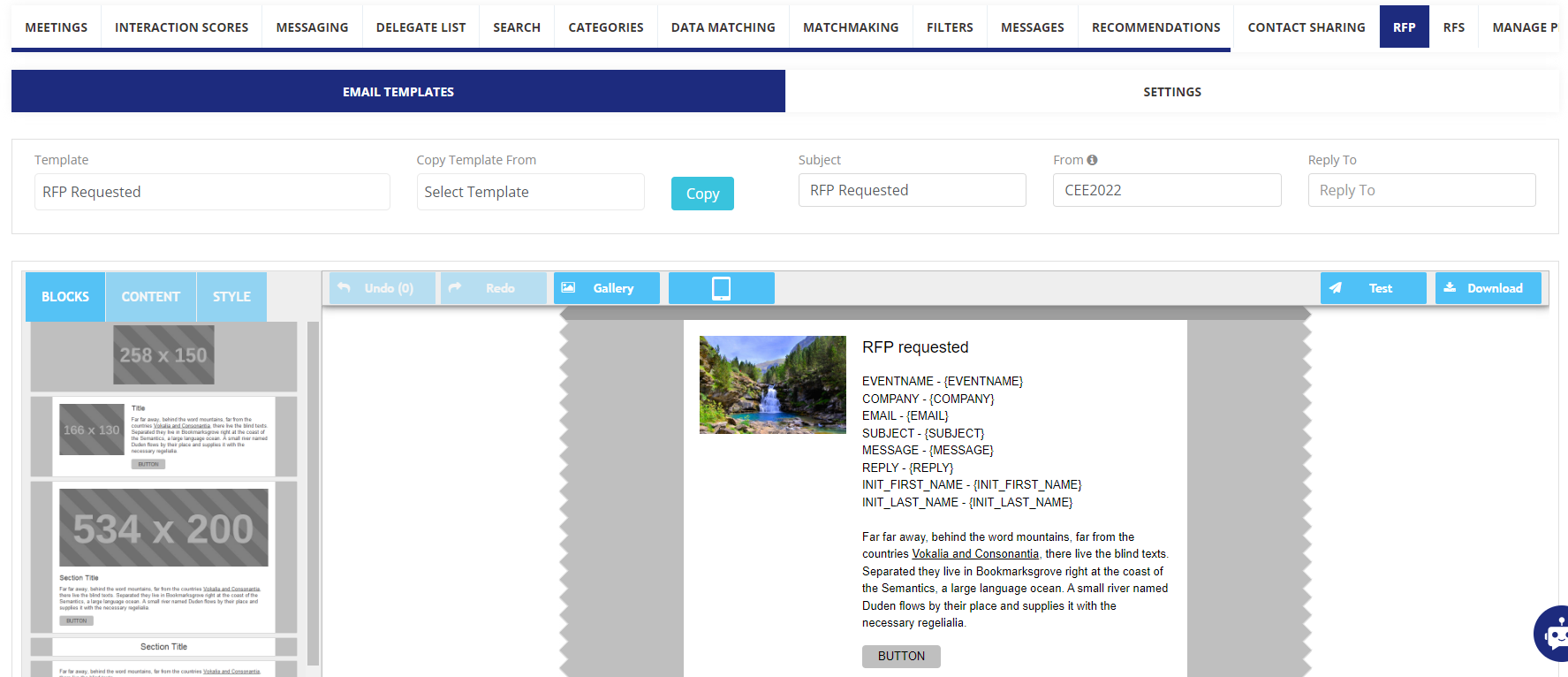Open the chatbot assistant icon
Image resolution: width=1568 pixels, height=677 pixels.
1553,633
